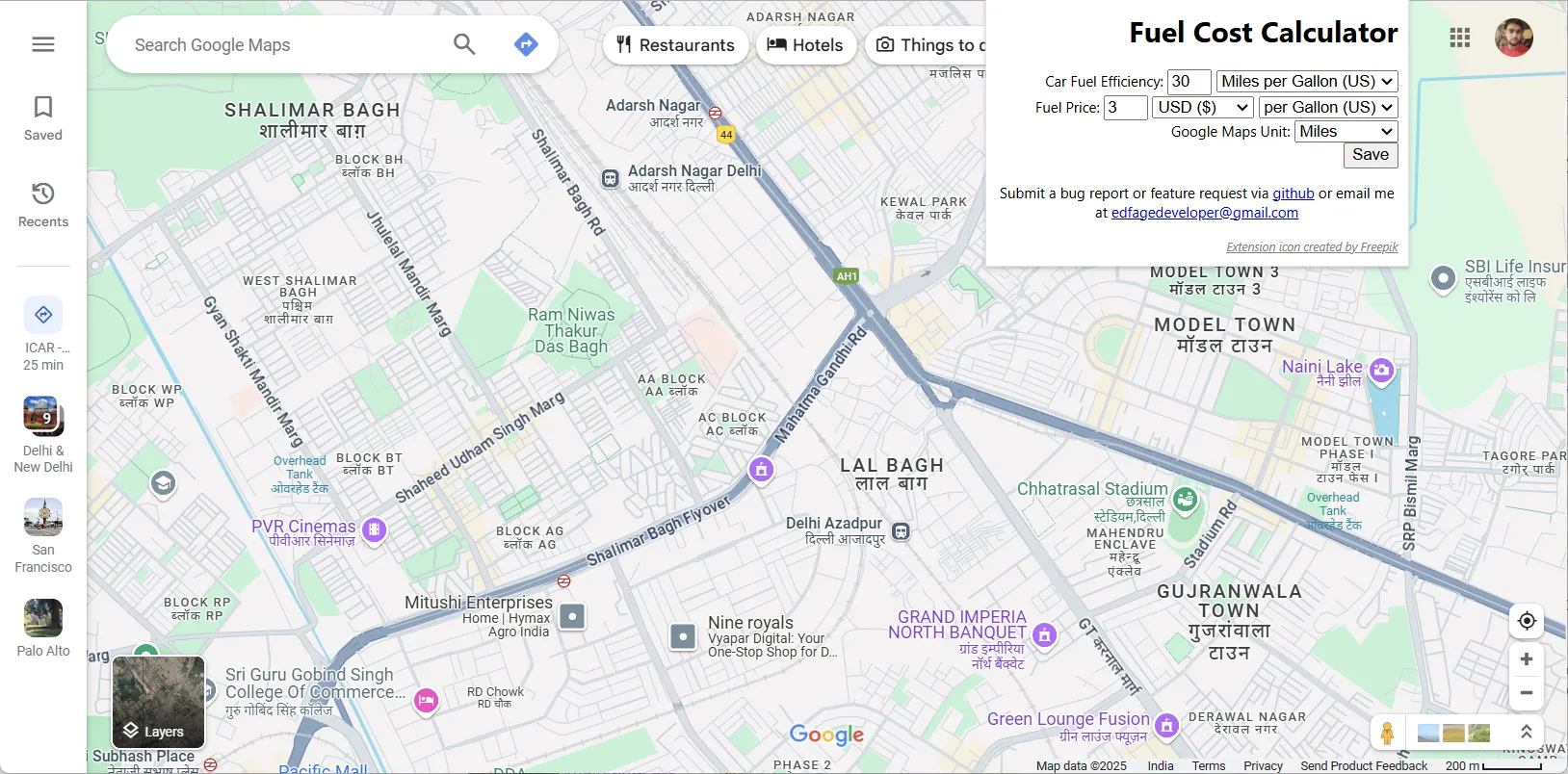Click the Save button
Image resolution: width=1568 pixels, height=774 pixels.
pyautogui.click(x=1371, y=155)
